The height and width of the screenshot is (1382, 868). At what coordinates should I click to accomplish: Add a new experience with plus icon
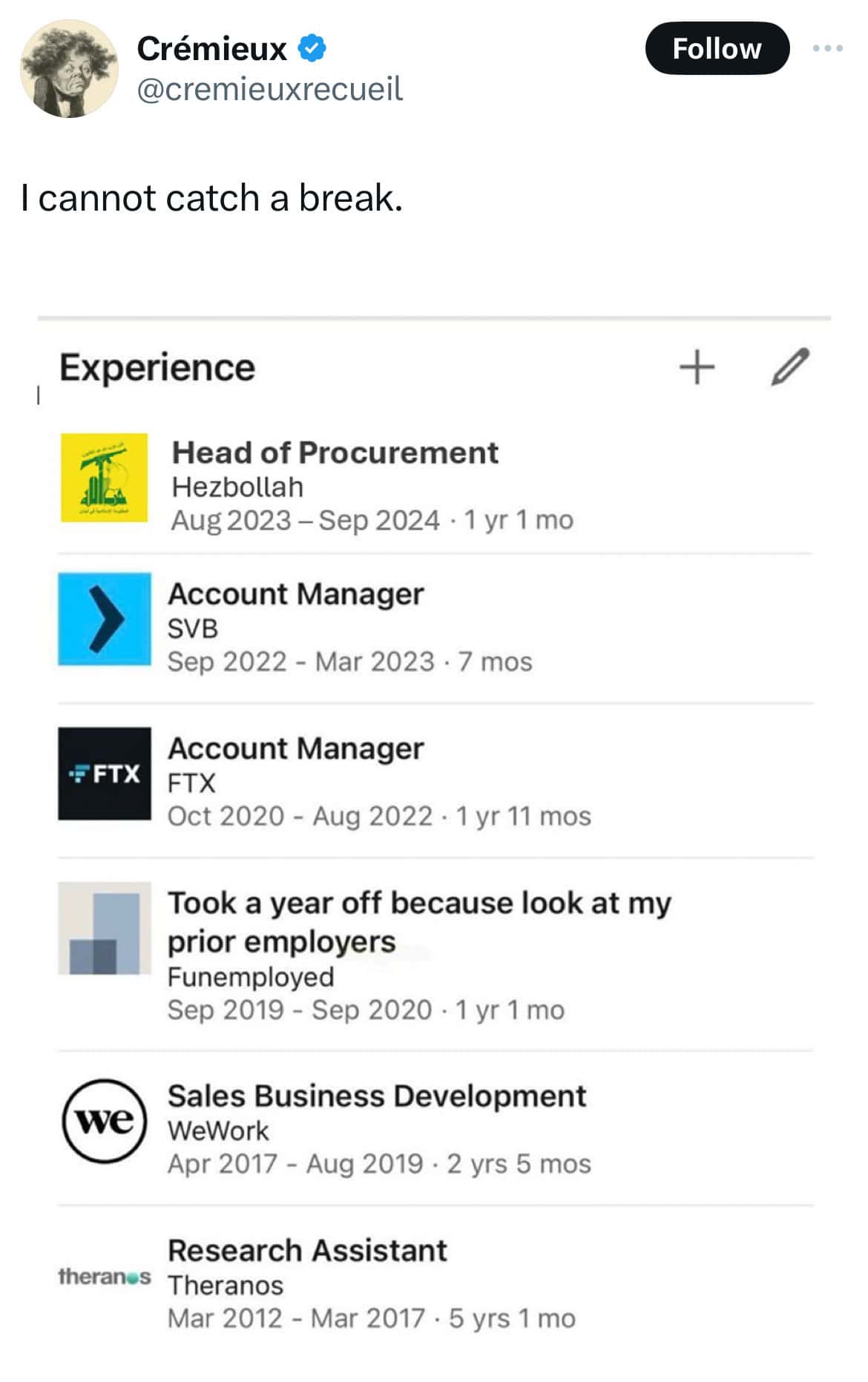coord(697,367)
